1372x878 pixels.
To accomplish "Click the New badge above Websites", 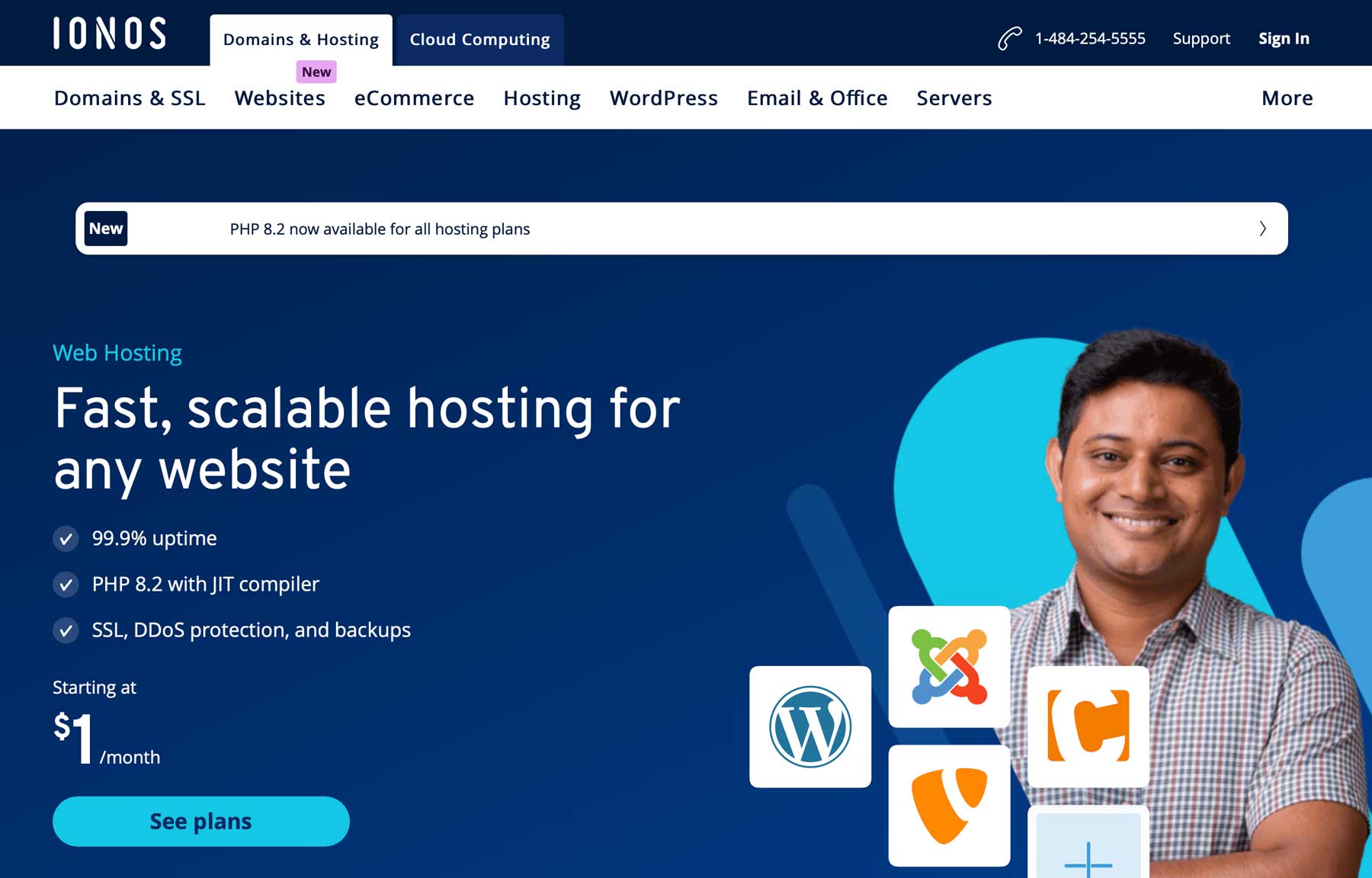I will (x=316, y=72).
